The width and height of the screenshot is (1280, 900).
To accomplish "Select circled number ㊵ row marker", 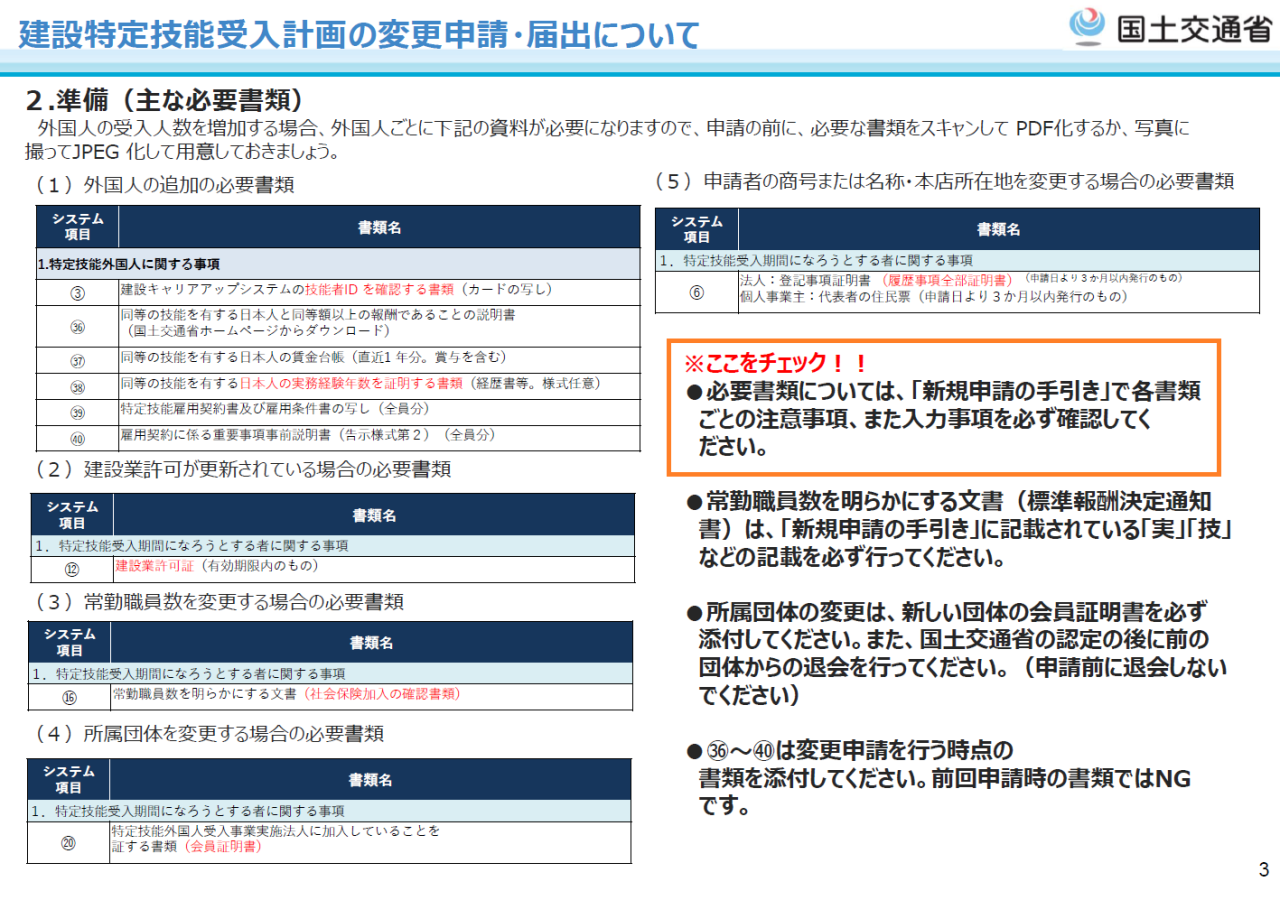I will point(77,437).
